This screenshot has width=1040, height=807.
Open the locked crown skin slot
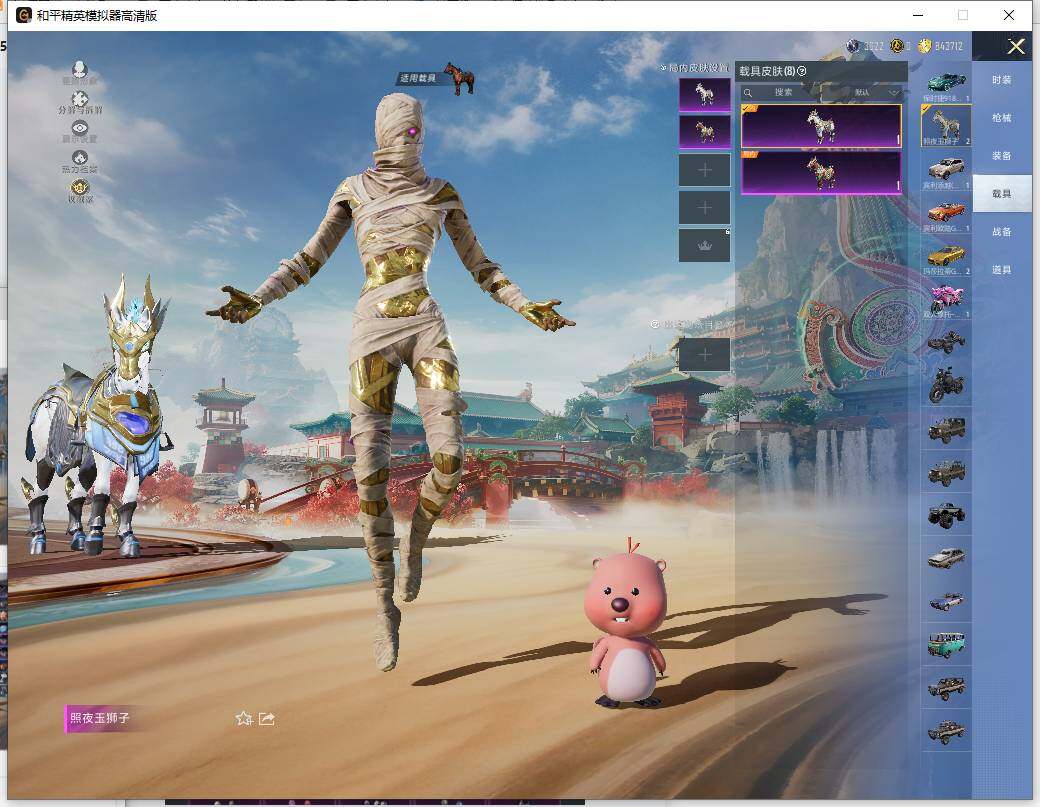(704, 245)
